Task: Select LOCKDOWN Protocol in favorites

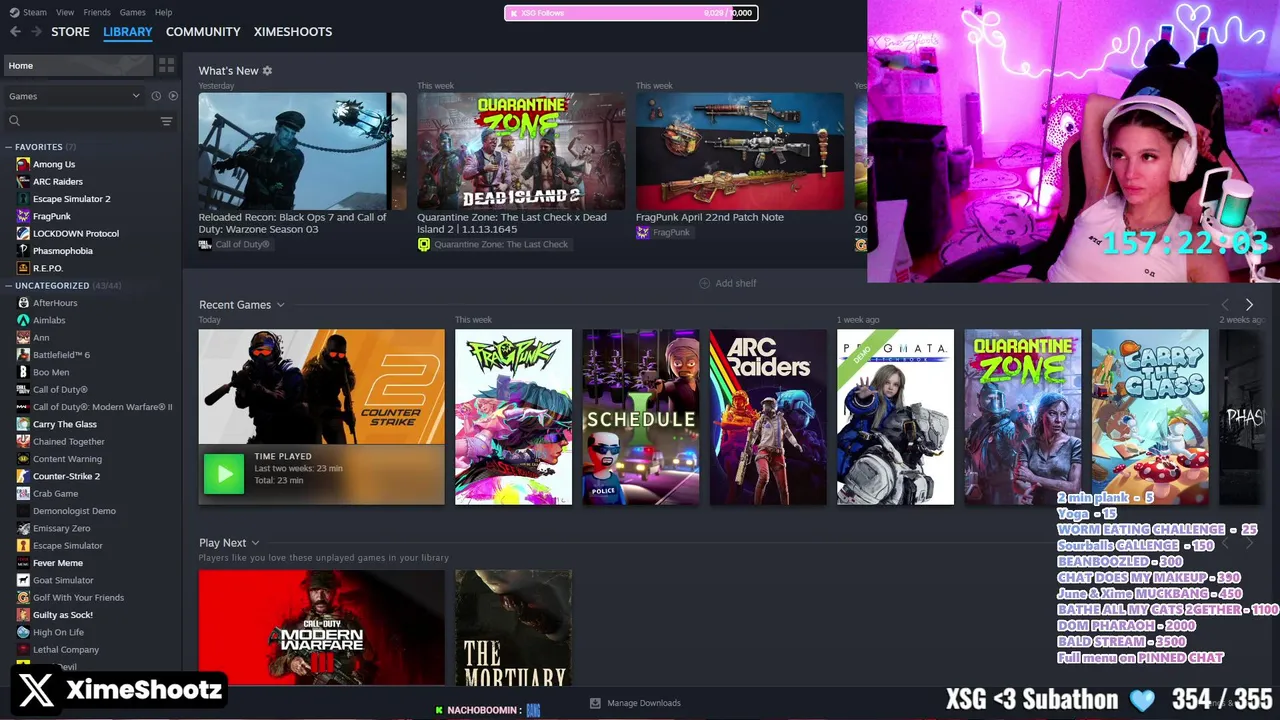Action: tap(76, 234)
